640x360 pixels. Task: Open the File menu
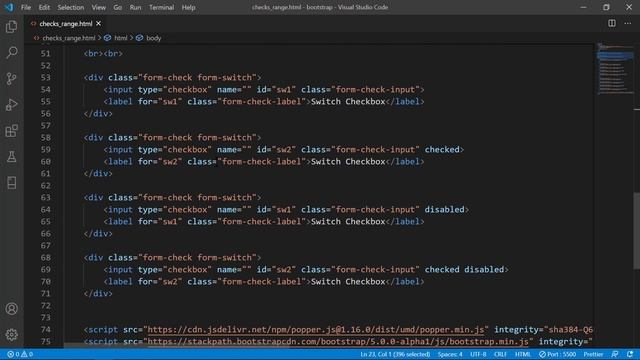pyautogui.click(x=26, y=7)
